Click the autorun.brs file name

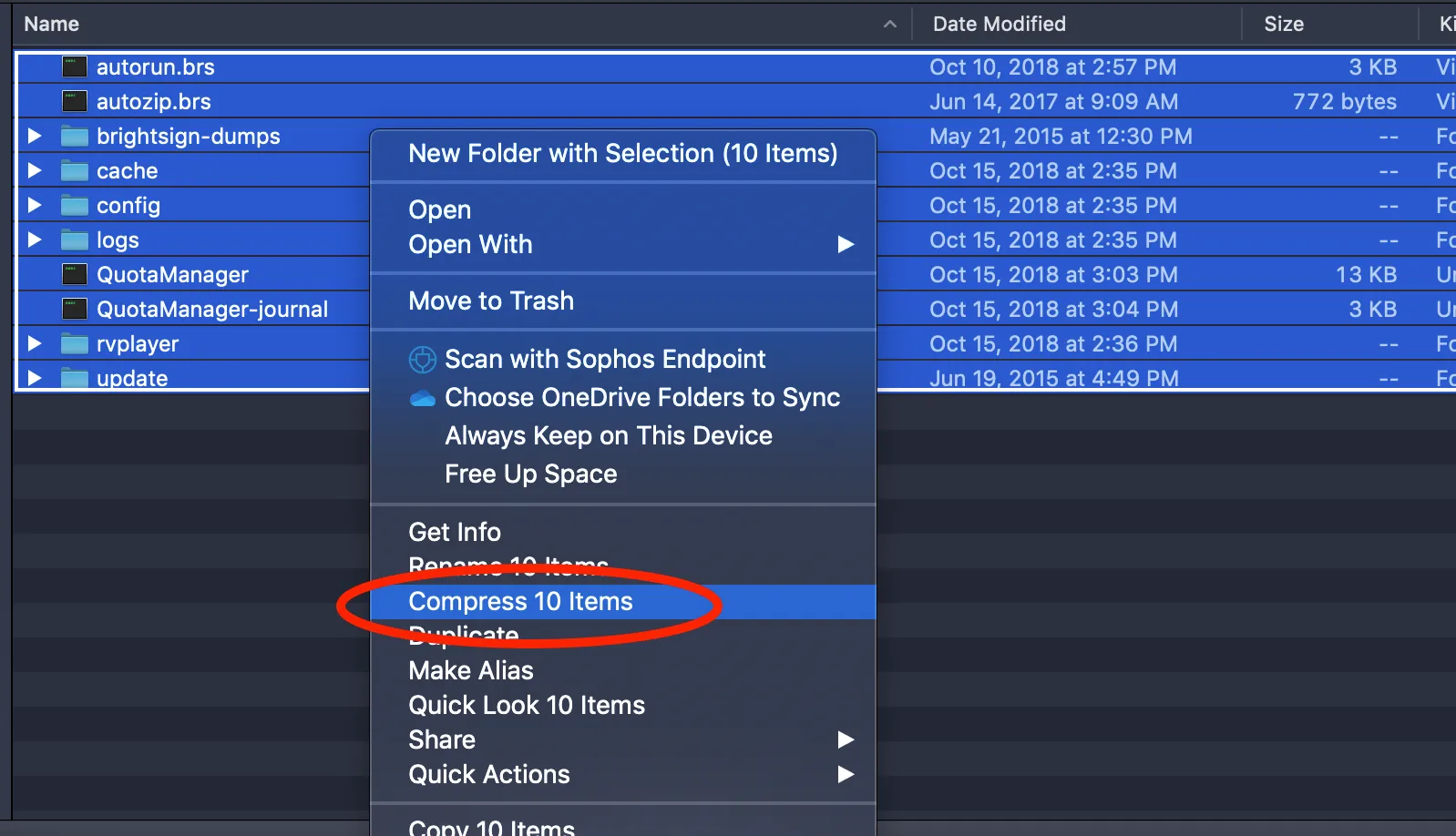156,66
